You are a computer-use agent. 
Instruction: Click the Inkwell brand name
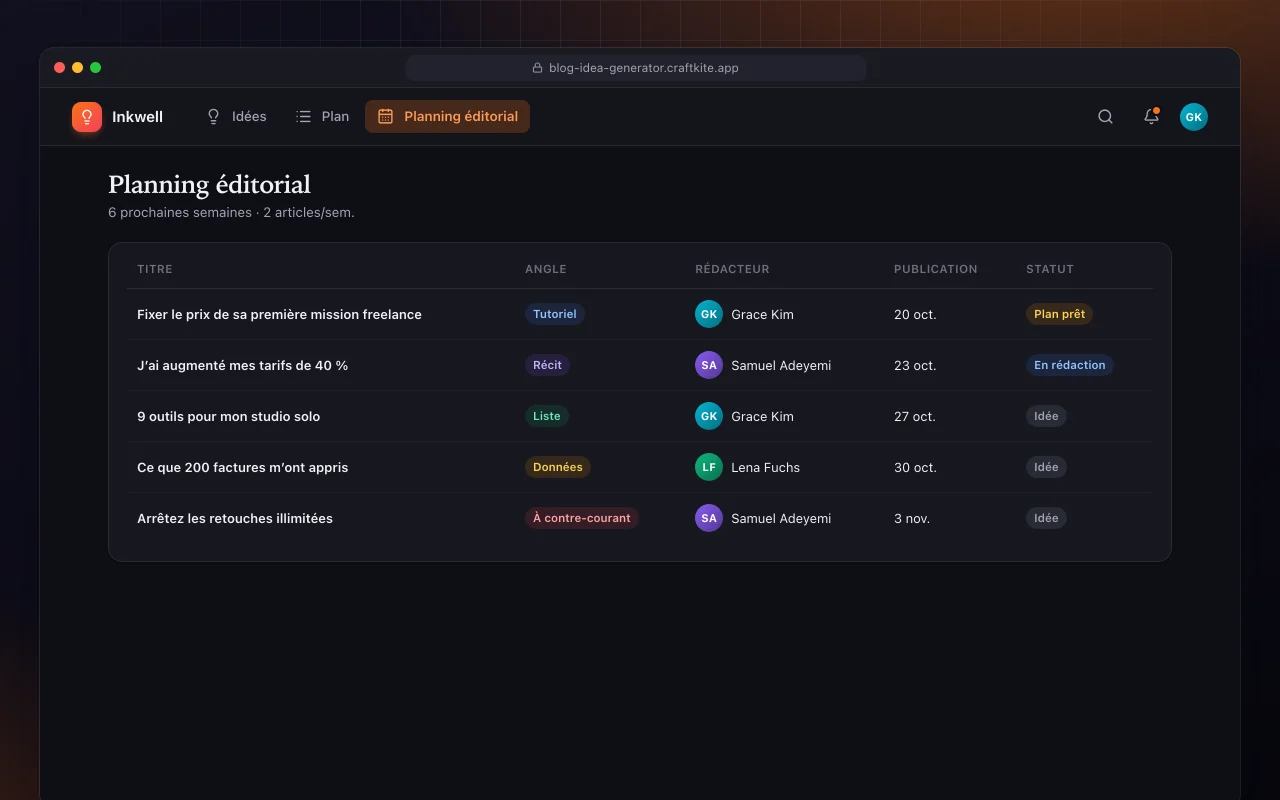click(137, 117)
